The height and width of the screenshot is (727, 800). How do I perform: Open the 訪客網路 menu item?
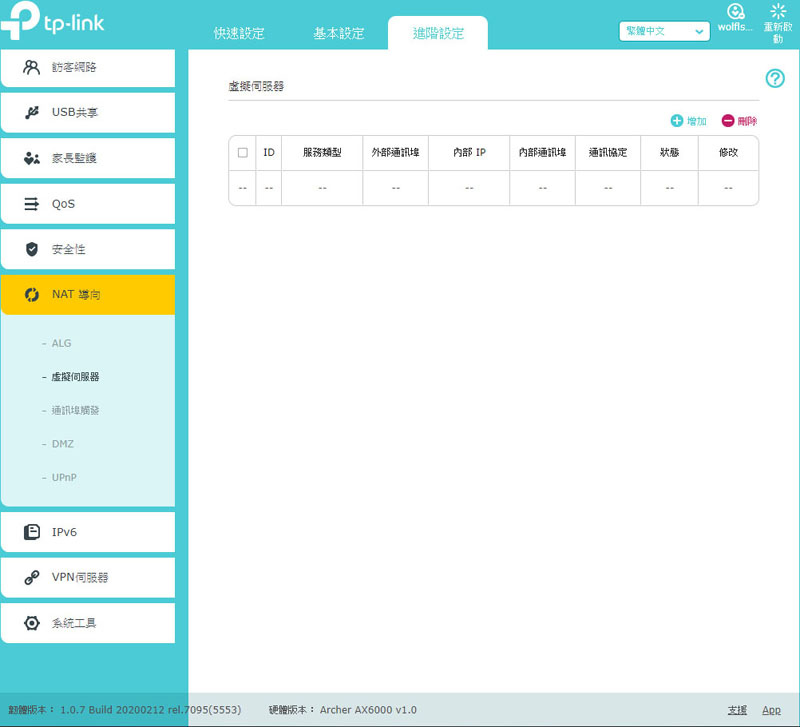click(x=88, y=68)
